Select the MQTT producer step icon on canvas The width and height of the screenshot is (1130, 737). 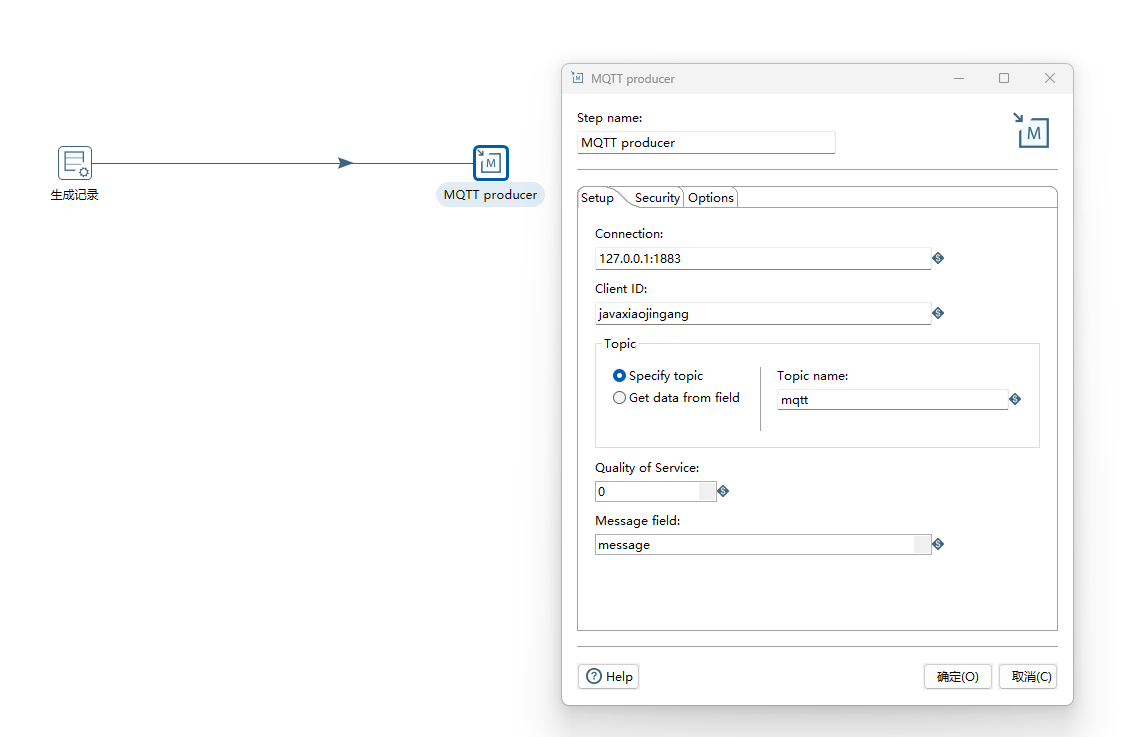coord(490,163)
